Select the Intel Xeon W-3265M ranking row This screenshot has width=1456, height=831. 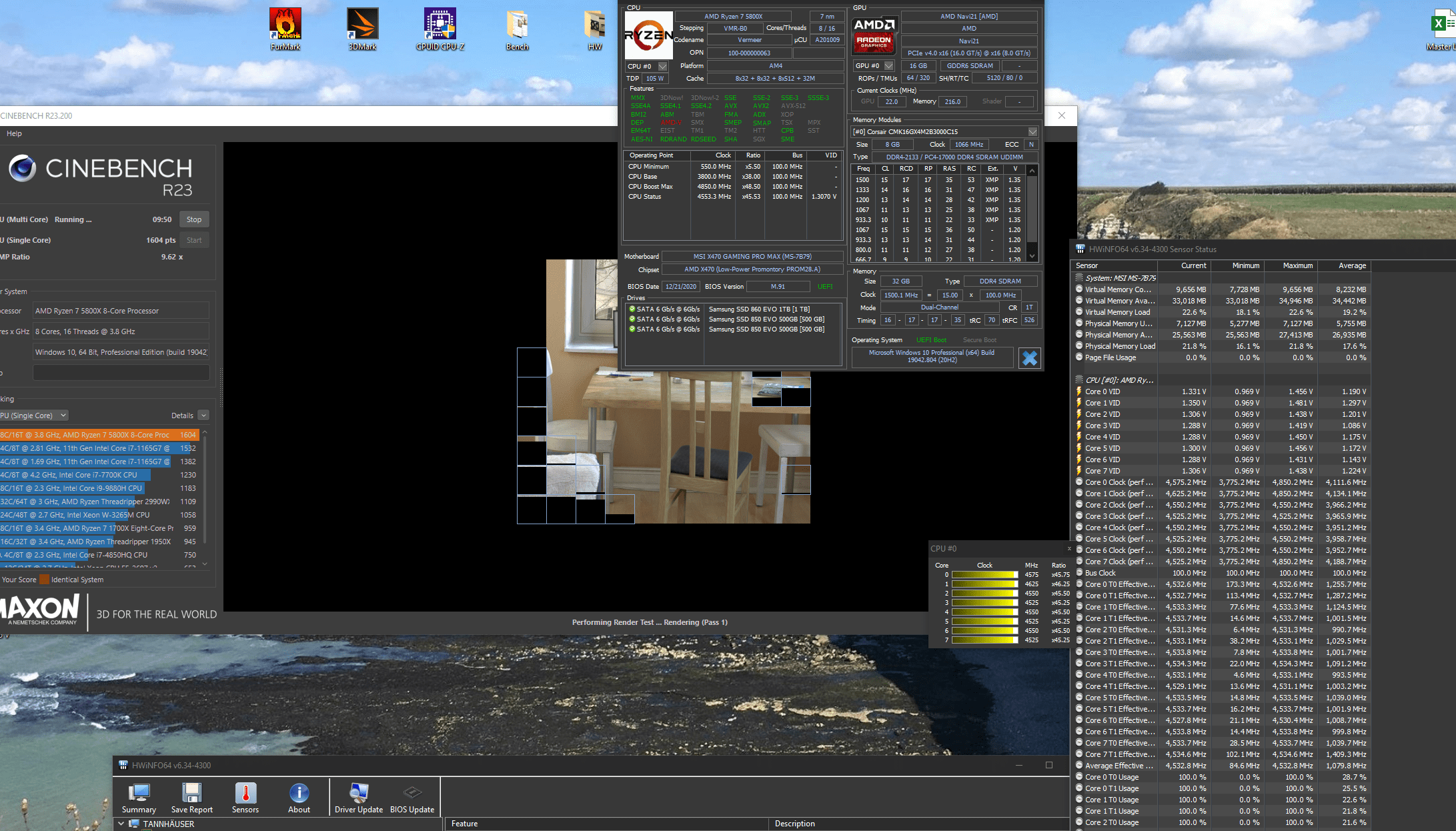click(x=99, y=515)
